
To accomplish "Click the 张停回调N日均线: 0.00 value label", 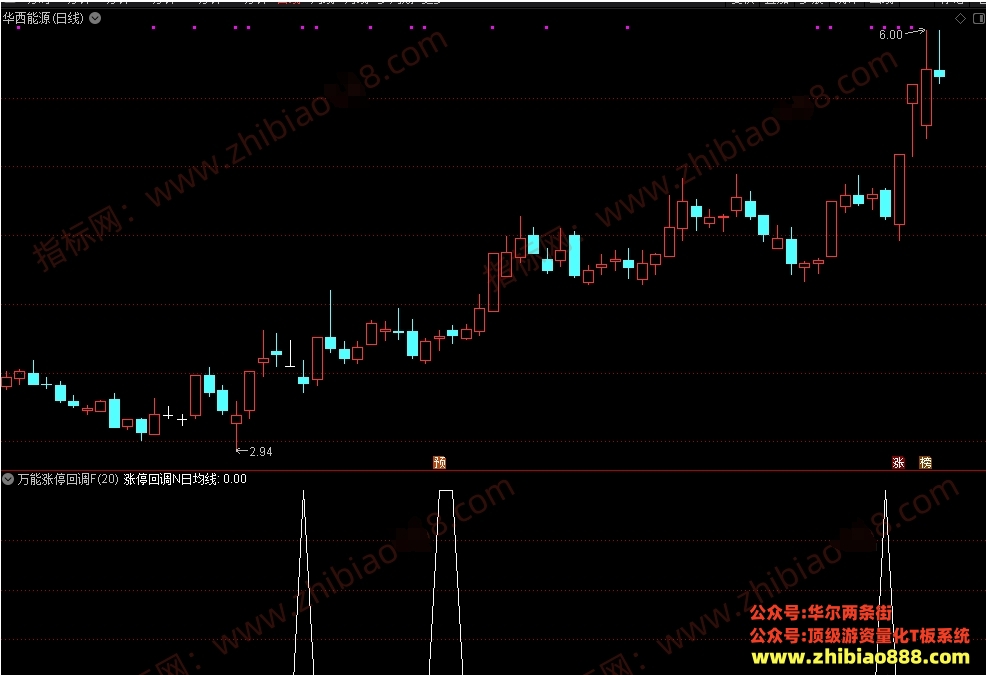I will coord(186,479).
